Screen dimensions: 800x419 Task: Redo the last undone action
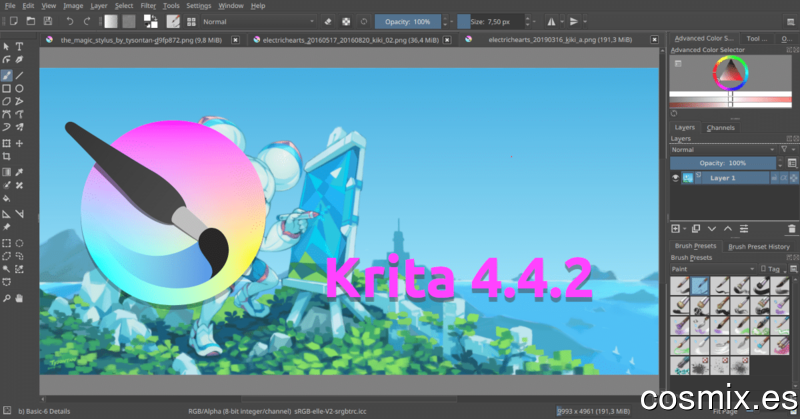click(86, 21)
